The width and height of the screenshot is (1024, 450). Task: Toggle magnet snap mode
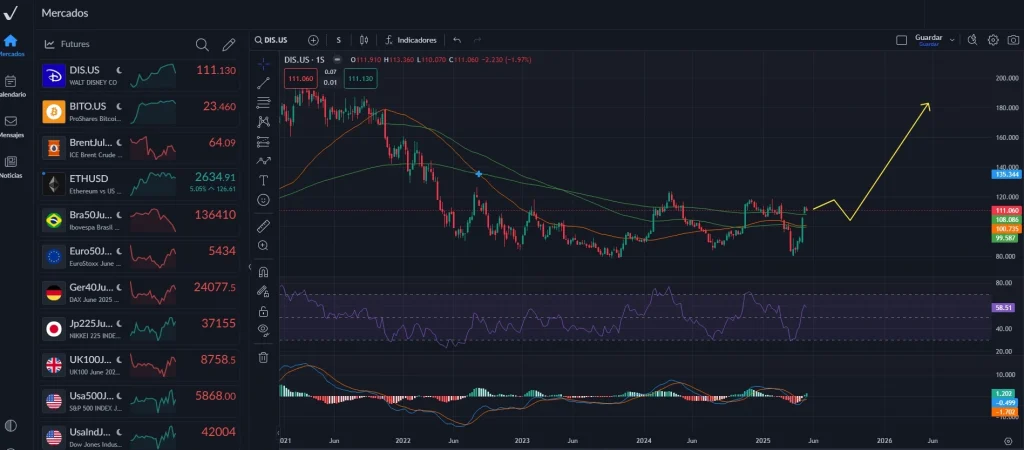click(x=263, y=272)
